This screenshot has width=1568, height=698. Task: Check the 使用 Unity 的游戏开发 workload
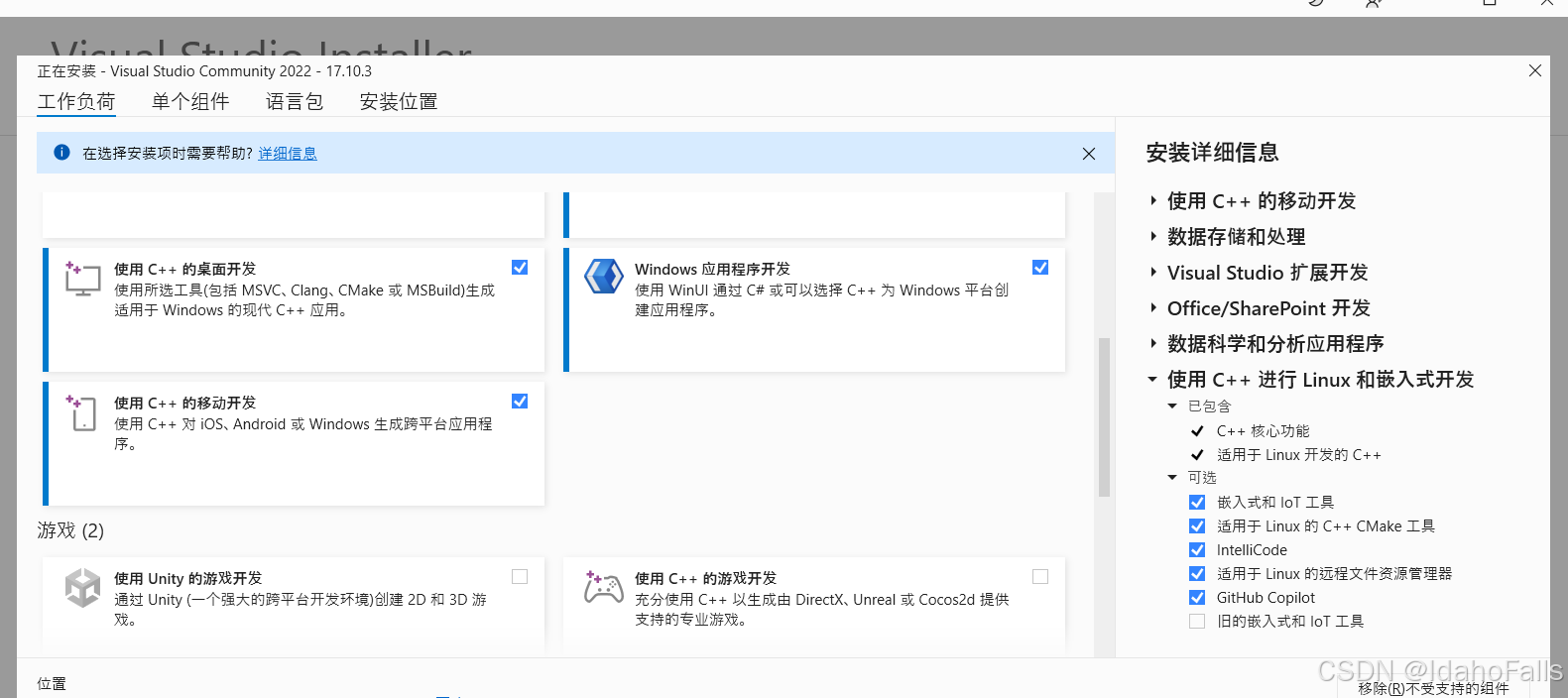520,577
